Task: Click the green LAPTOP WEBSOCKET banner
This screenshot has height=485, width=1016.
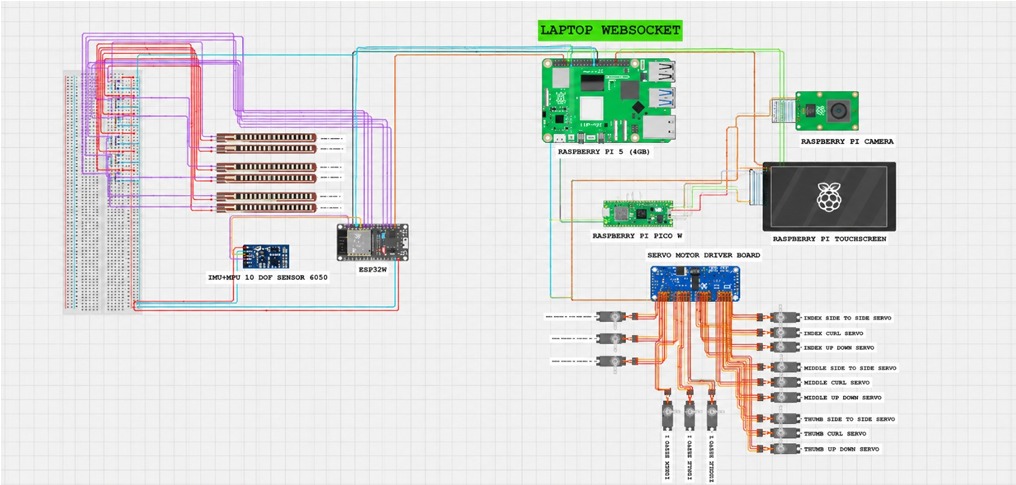Action: [610, 30]
